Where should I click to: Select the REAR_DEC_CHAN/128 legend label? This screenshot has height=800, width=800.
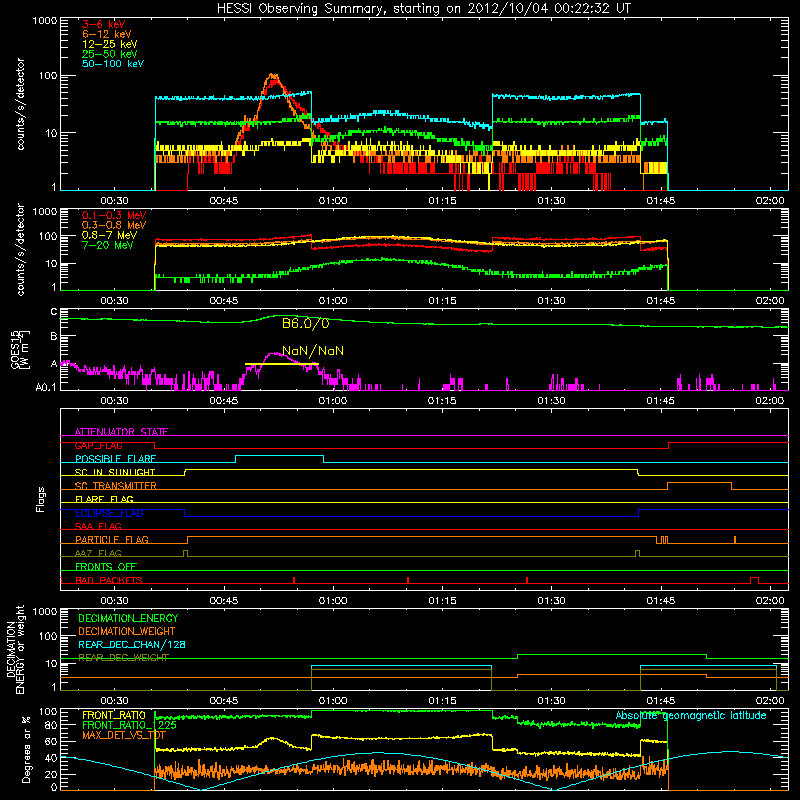click(x=132, y=644)
